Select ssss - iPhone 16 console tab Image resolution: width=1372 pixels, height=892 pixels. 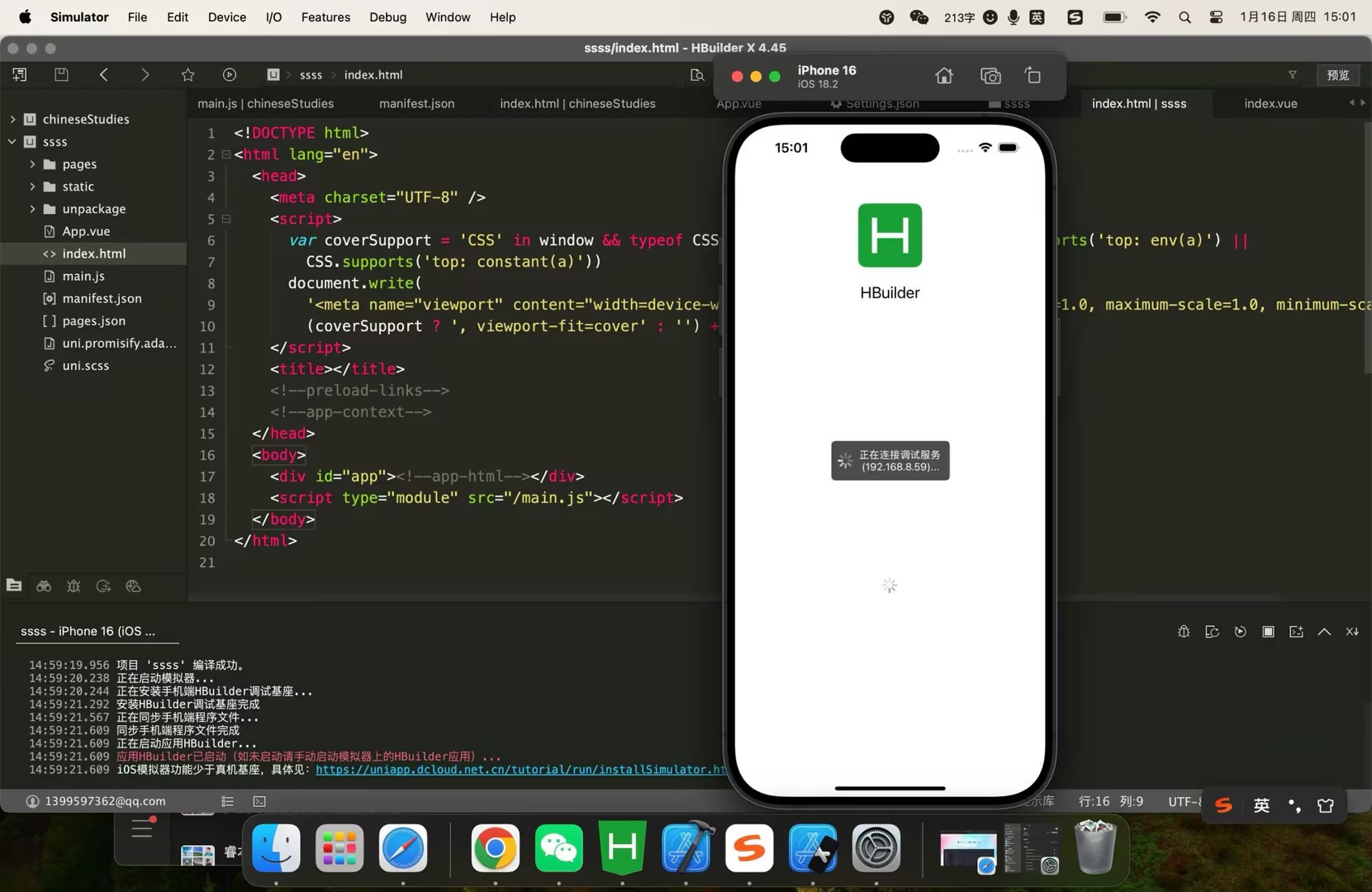tap(88, 631)
